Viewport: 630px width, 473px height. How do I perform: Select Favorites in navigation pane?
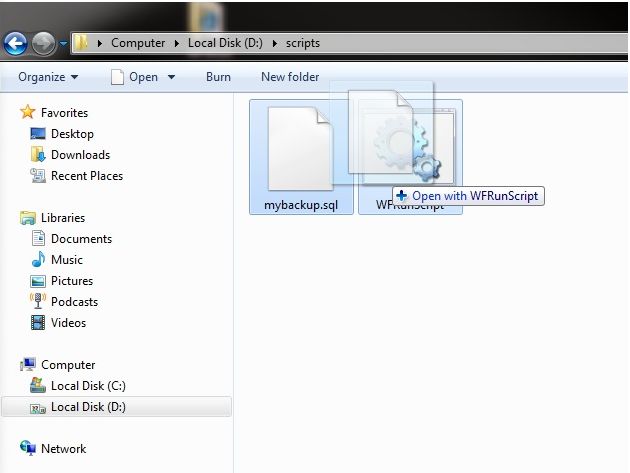pyautogui.click(x=64, y=113)
